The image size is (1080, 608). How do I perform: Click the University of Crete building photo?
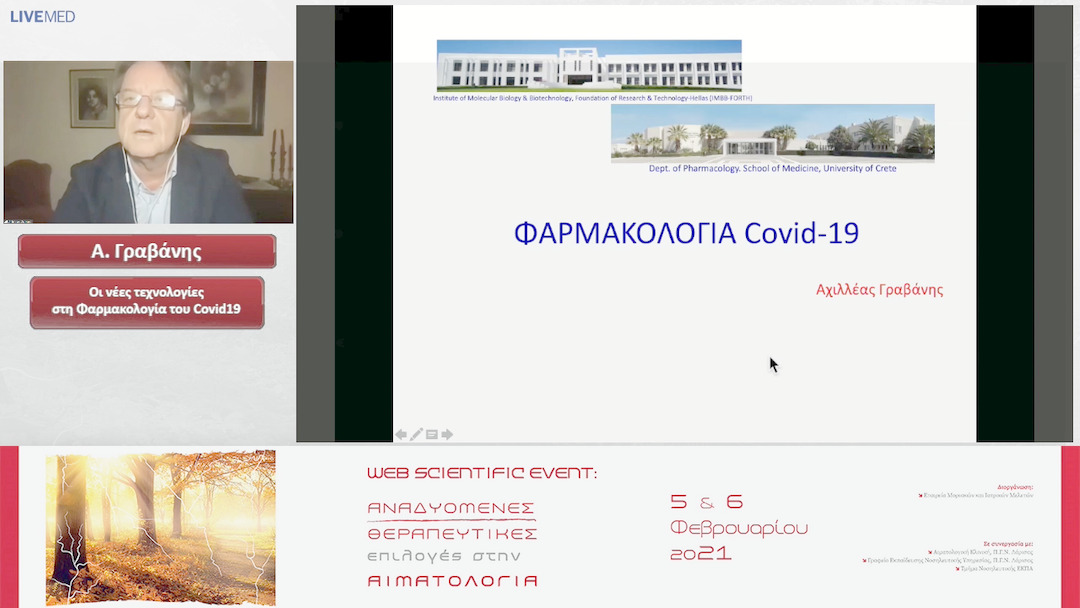tap(773, 133)
